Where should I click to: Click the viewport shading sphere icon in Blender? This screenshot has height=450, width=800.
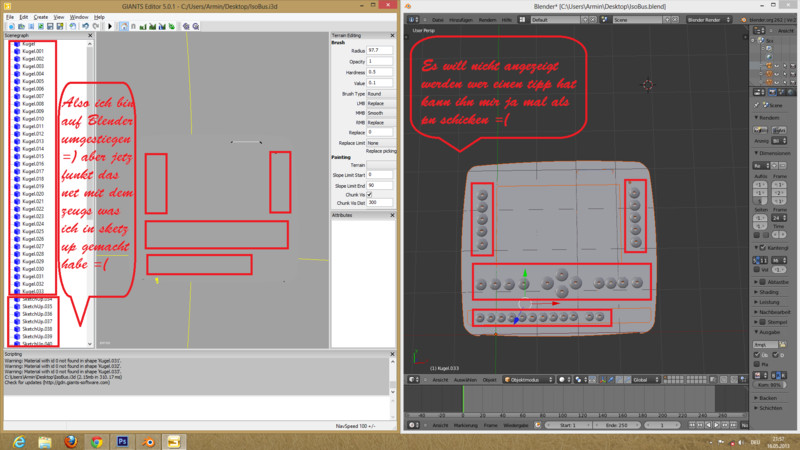point(564,380)
